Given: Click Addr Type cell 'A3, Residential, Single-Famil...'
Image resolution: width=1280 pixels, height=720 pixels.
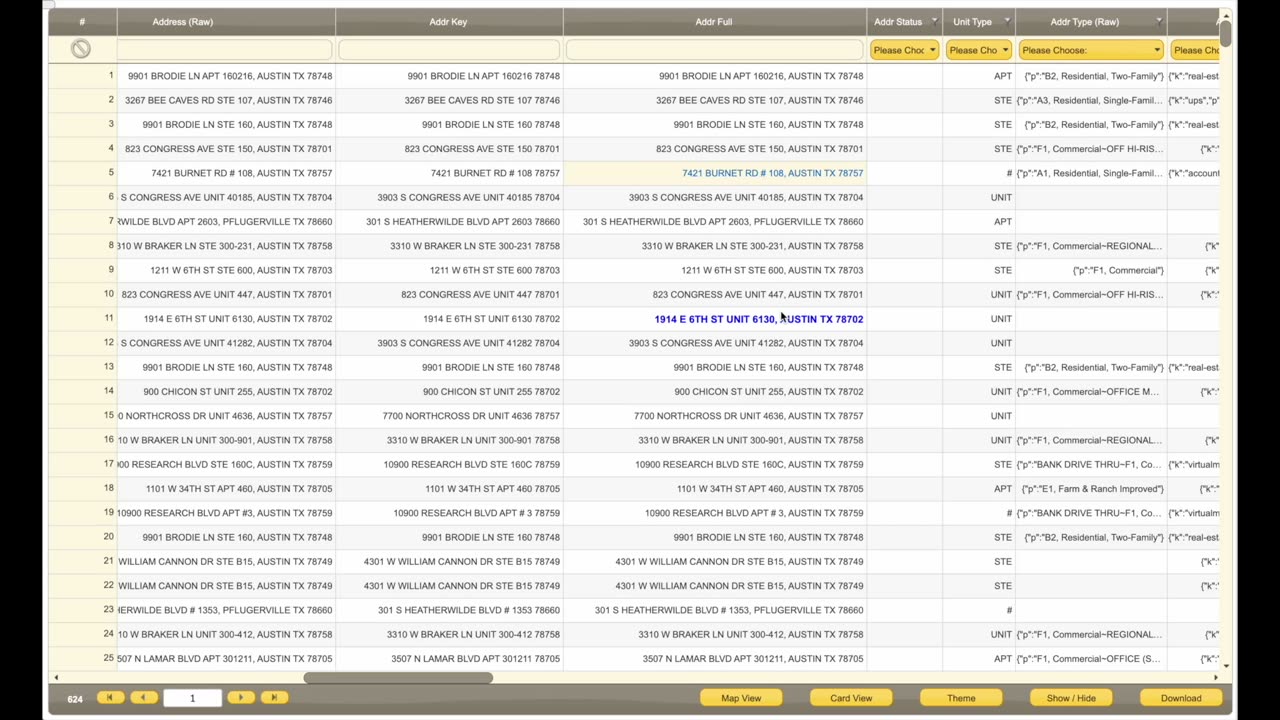Looking at the screenshot, I should coord(1090,100).
